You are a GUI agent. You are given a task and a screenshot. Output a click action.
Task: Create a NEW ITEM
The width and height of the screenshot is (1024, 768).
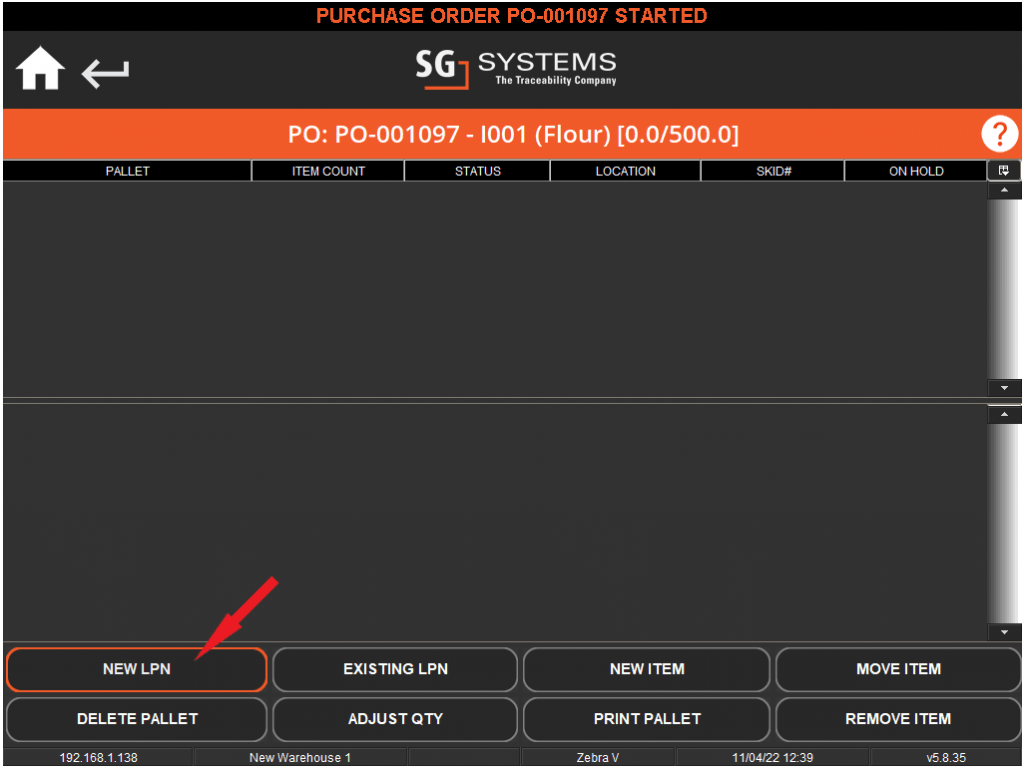tap(646, 669)
